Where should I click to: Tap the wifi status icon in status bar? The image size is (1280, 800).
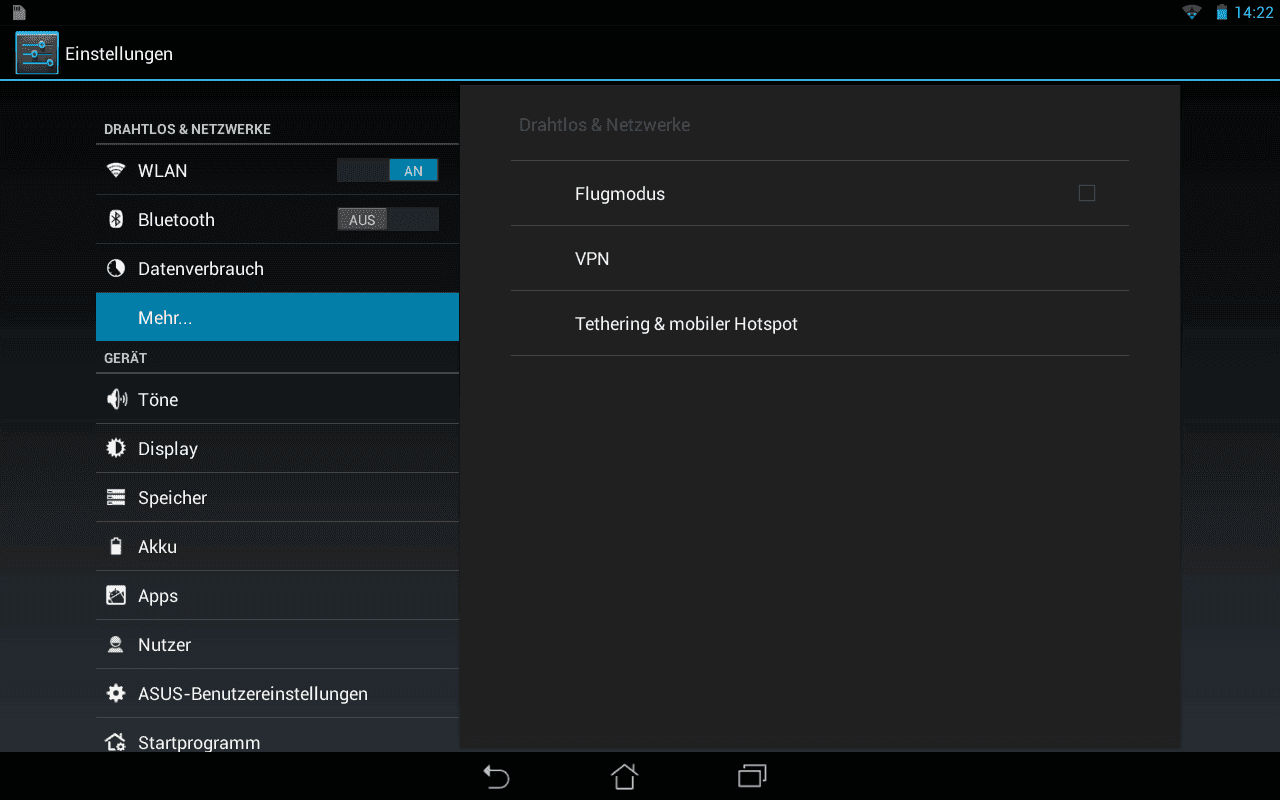click(x=1191, y=12)
